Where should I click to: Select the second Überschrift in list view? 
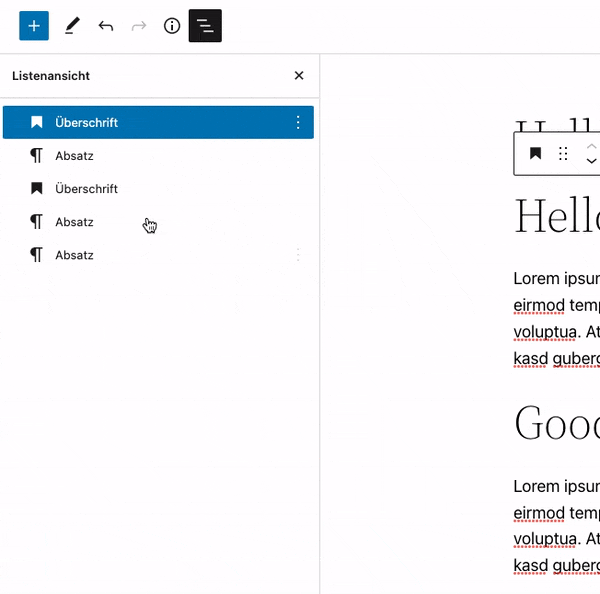point(87,189)
